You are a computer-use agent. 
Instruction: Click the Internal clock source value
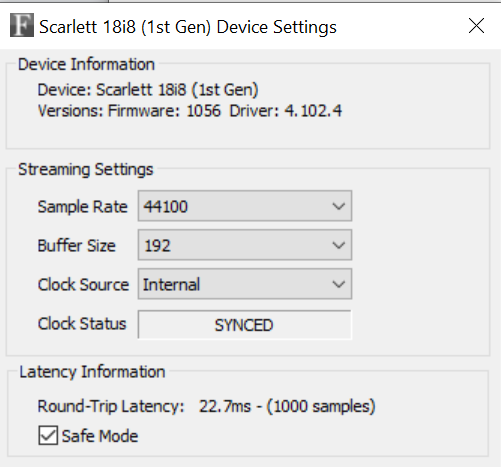pyautogui.click(x=171, y=285)
